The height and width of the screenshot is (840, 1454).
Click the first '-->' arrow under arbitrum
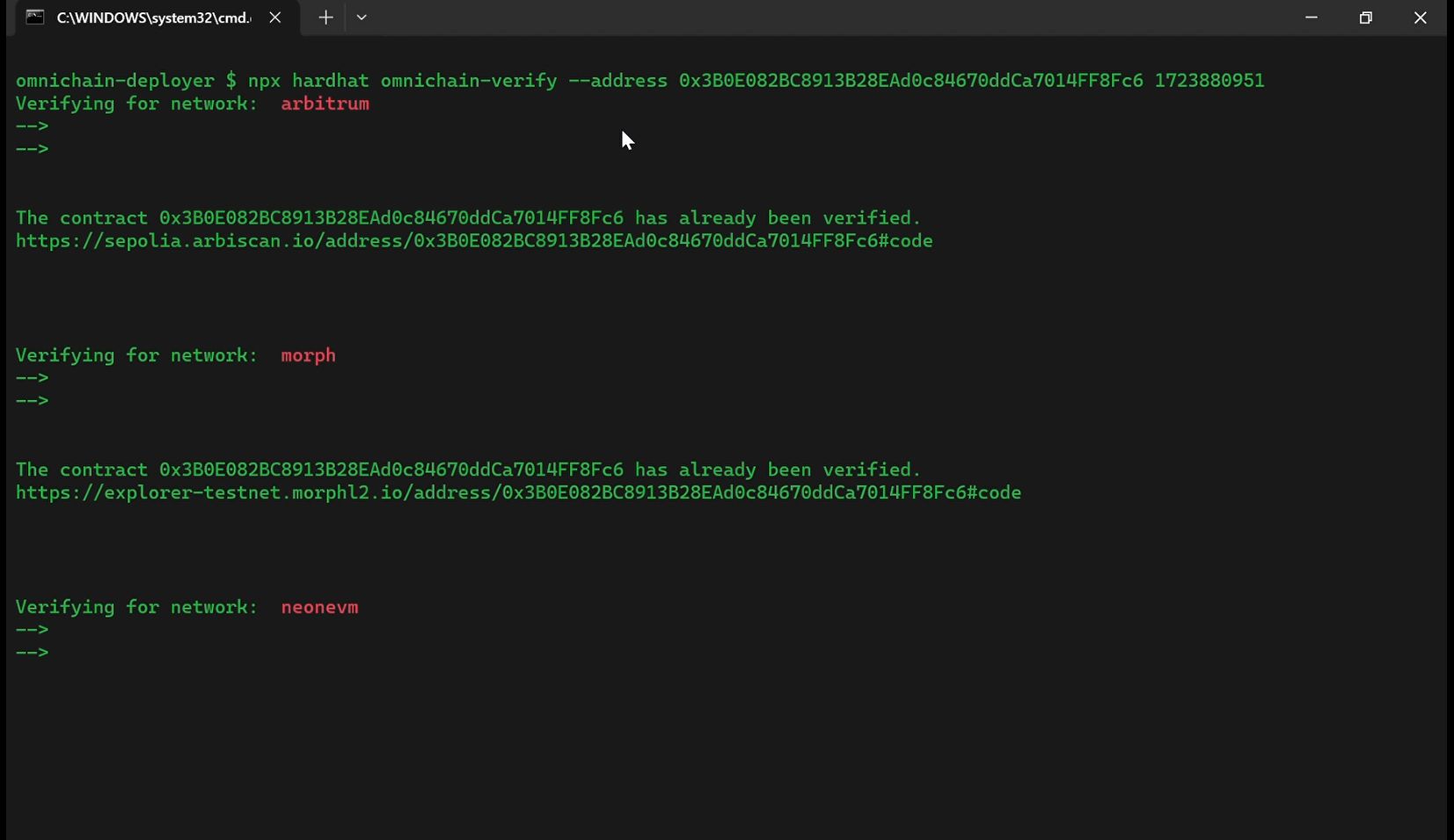[32, 127]
